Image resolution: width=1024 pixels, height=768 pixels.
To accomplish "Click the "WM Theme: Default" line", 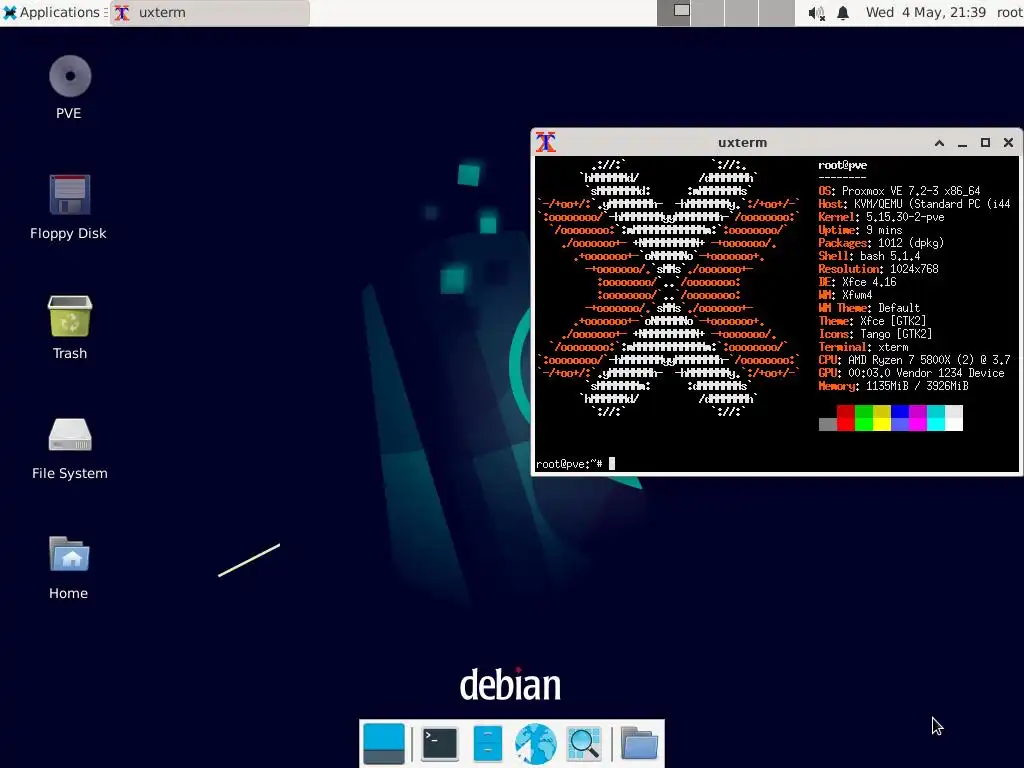I will coord(869,308).
